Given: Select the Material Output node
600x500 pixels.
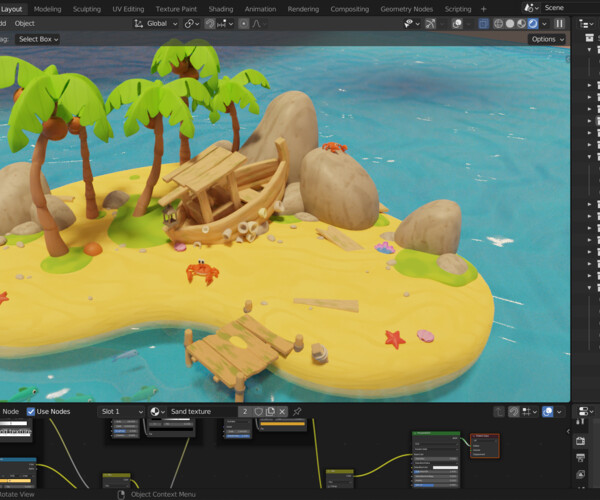Looking at the screenshot, I should click(484, 446).
